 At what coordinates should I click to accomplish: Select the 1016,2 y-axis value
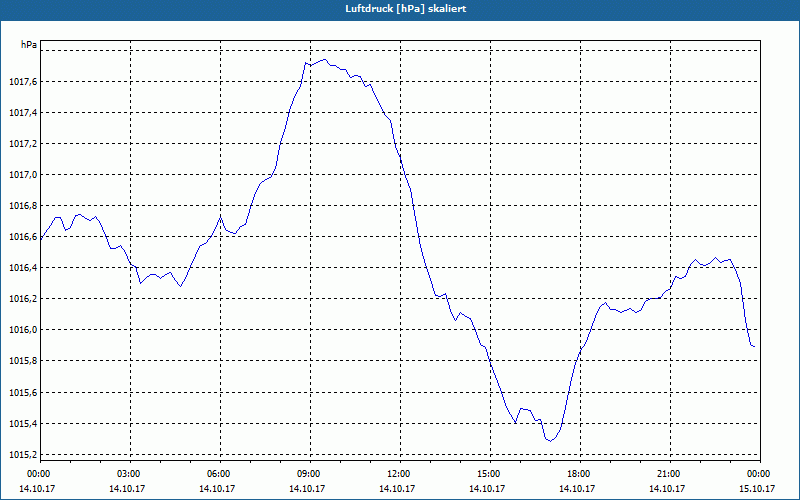pos(23,299)
